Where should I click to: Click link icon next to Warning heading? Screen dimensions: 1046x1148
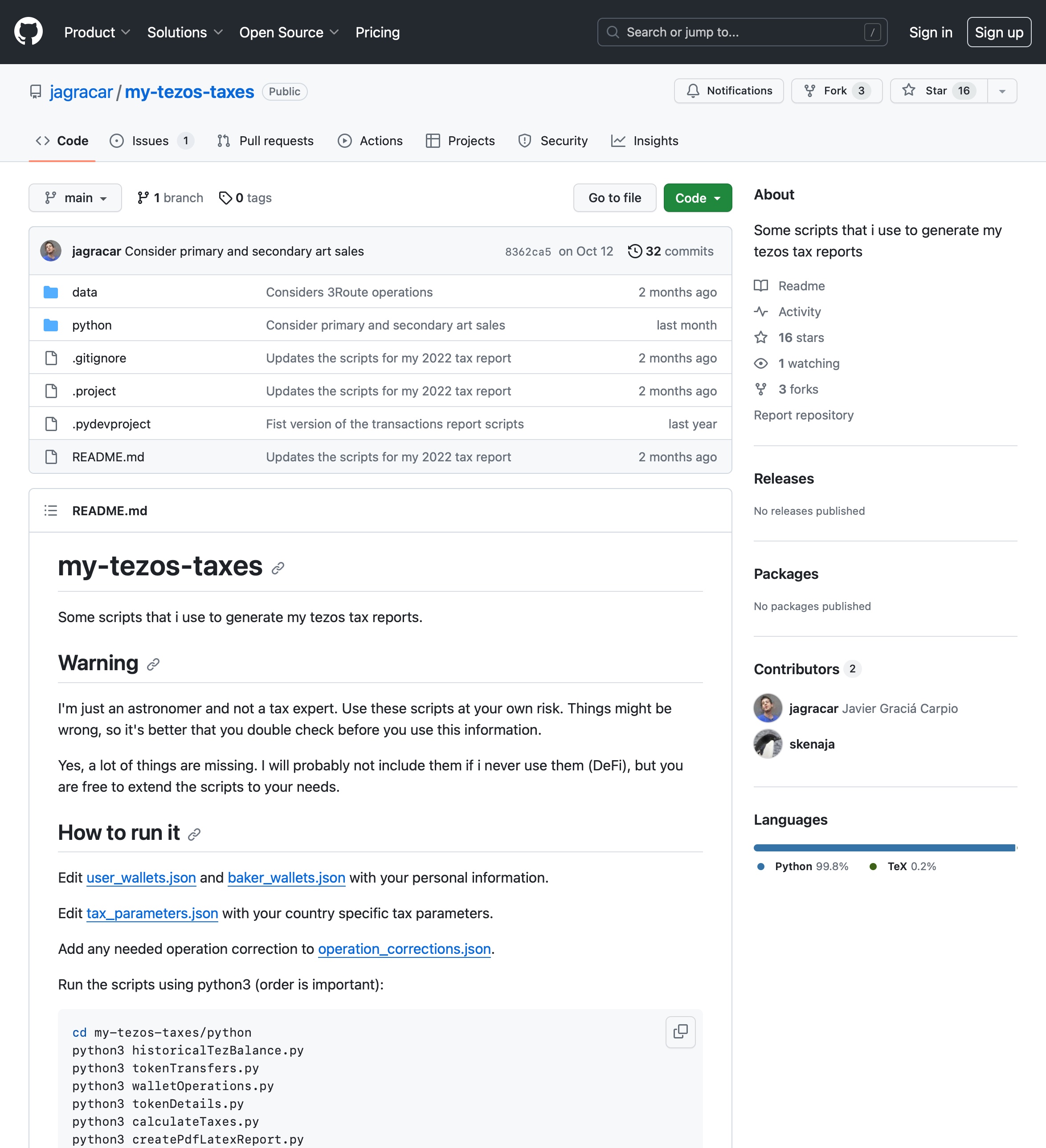[153, 664]
